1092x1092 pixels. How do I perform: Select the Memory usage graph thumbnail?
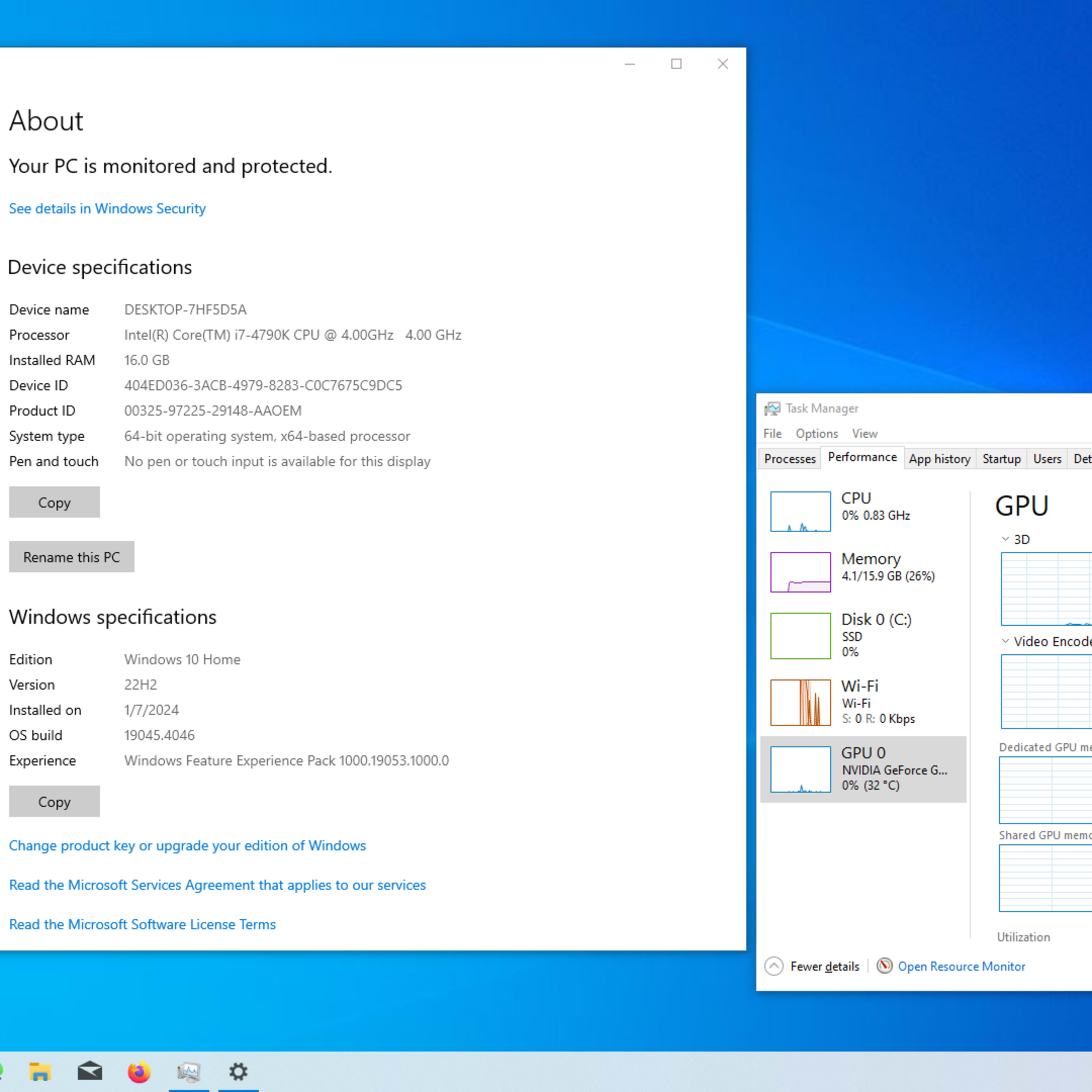(x=800, y=572)
